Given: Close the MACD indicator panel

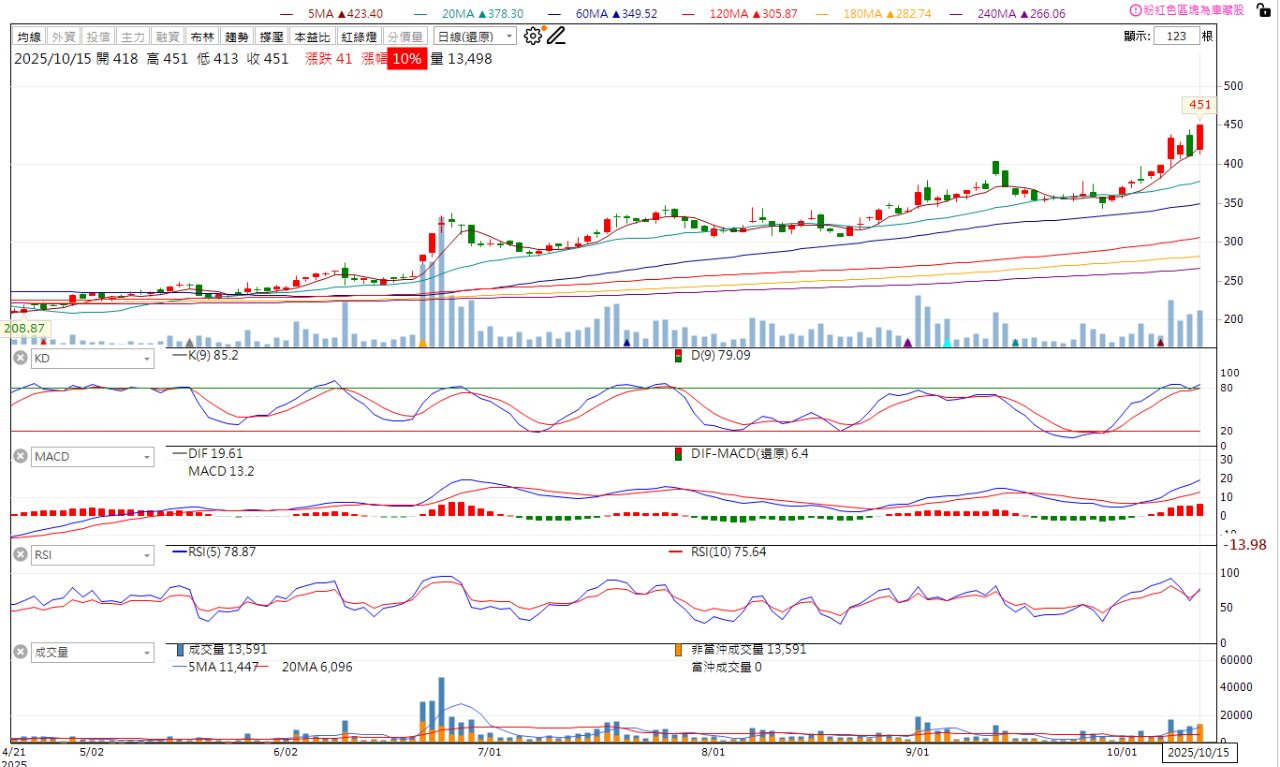Looking at the screenshot, I should point(19,457).
